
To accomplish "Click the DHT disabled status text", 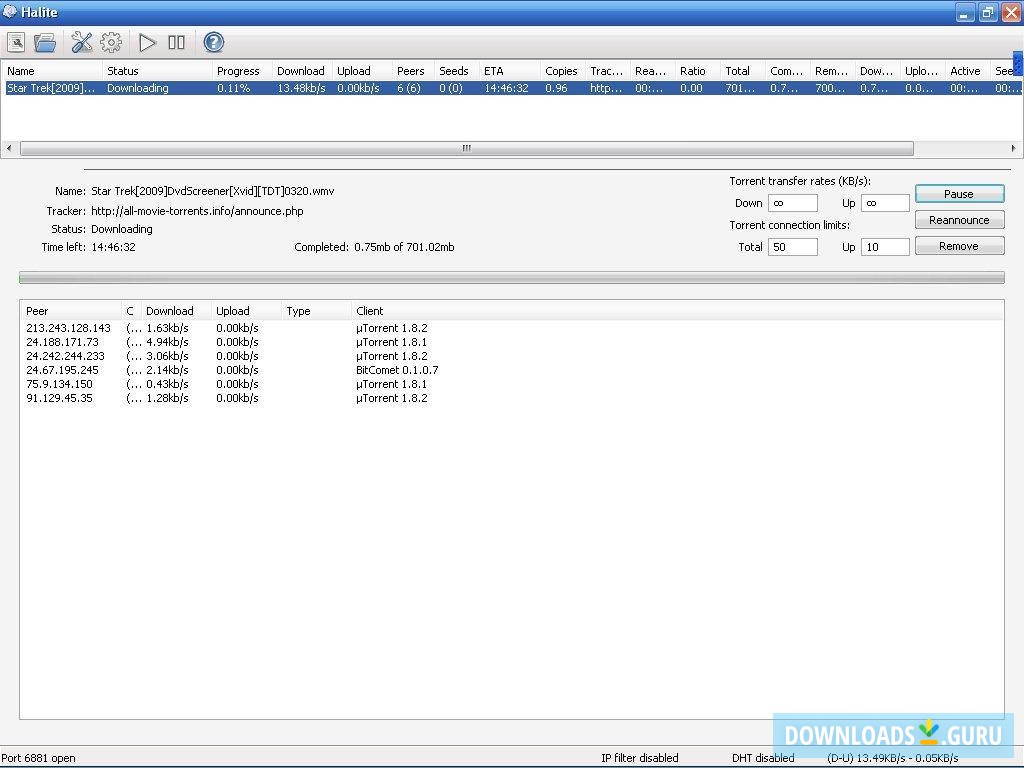I will click(763, 758).
